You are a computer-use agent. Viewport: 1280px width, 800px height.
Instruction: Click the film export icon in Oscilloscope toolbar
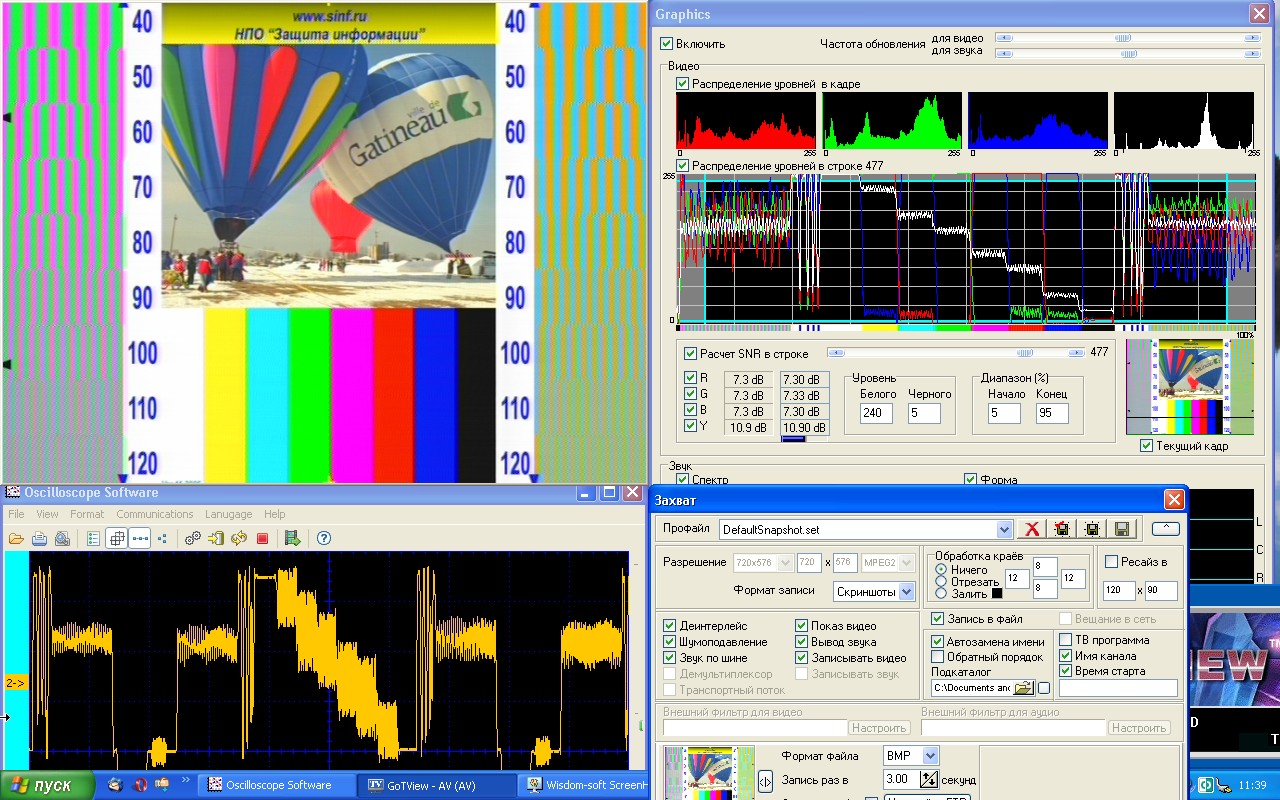292,538
